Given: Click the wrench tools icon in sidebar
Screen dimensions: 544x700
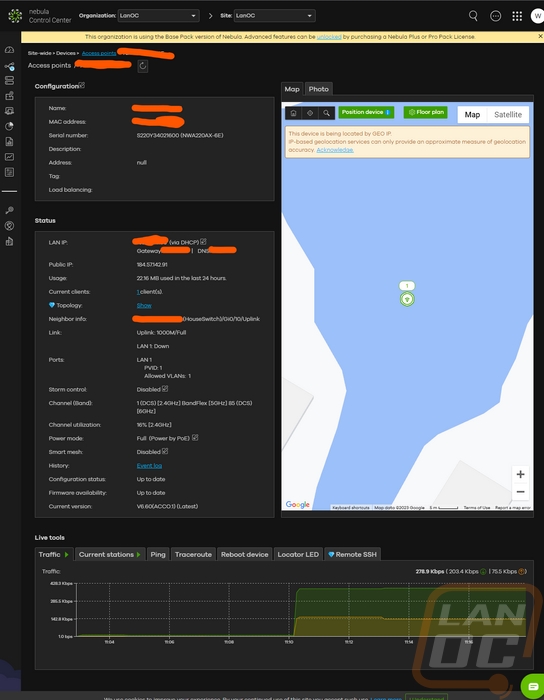Looking at the screenshot, I should point(9,210).
